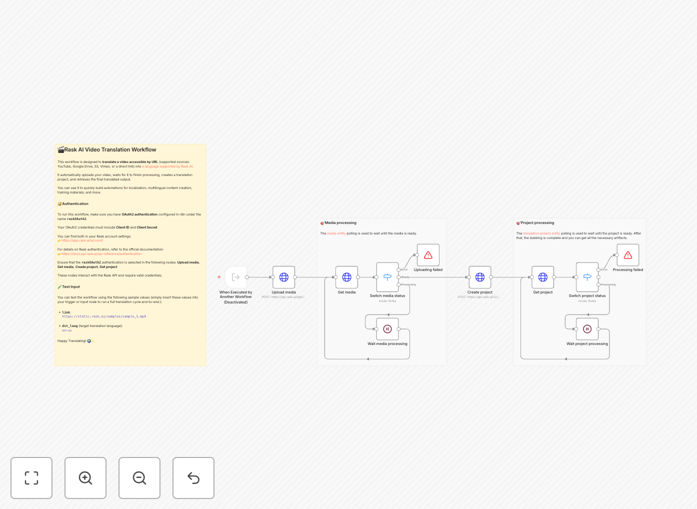This screenshot has width=697, height=509.
Task: Select the Wait project processing node
Action: pos(587,329)
